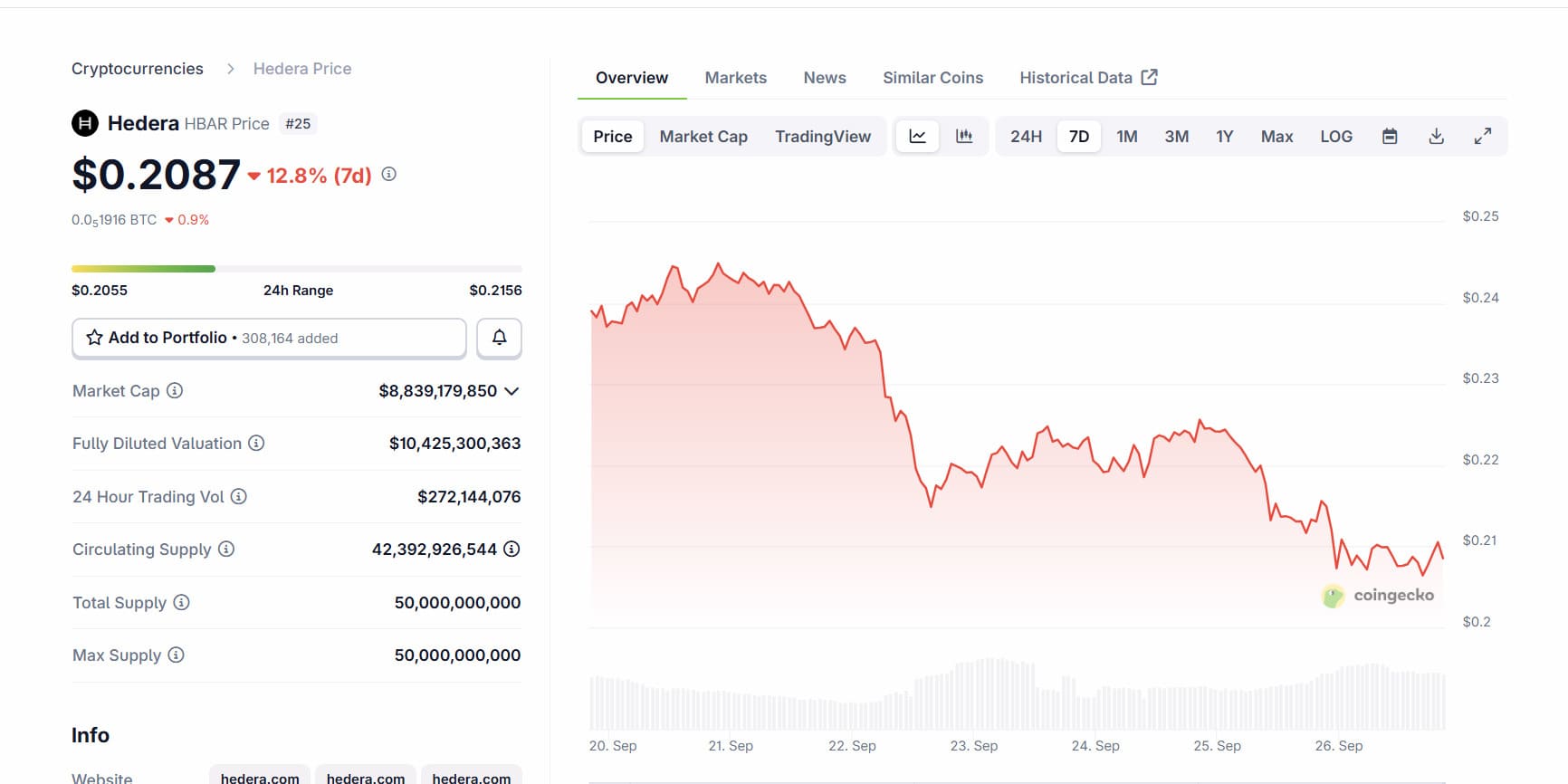Select 7D time range
This screenshot has height=784, width=1568.
pos(1079,137)
